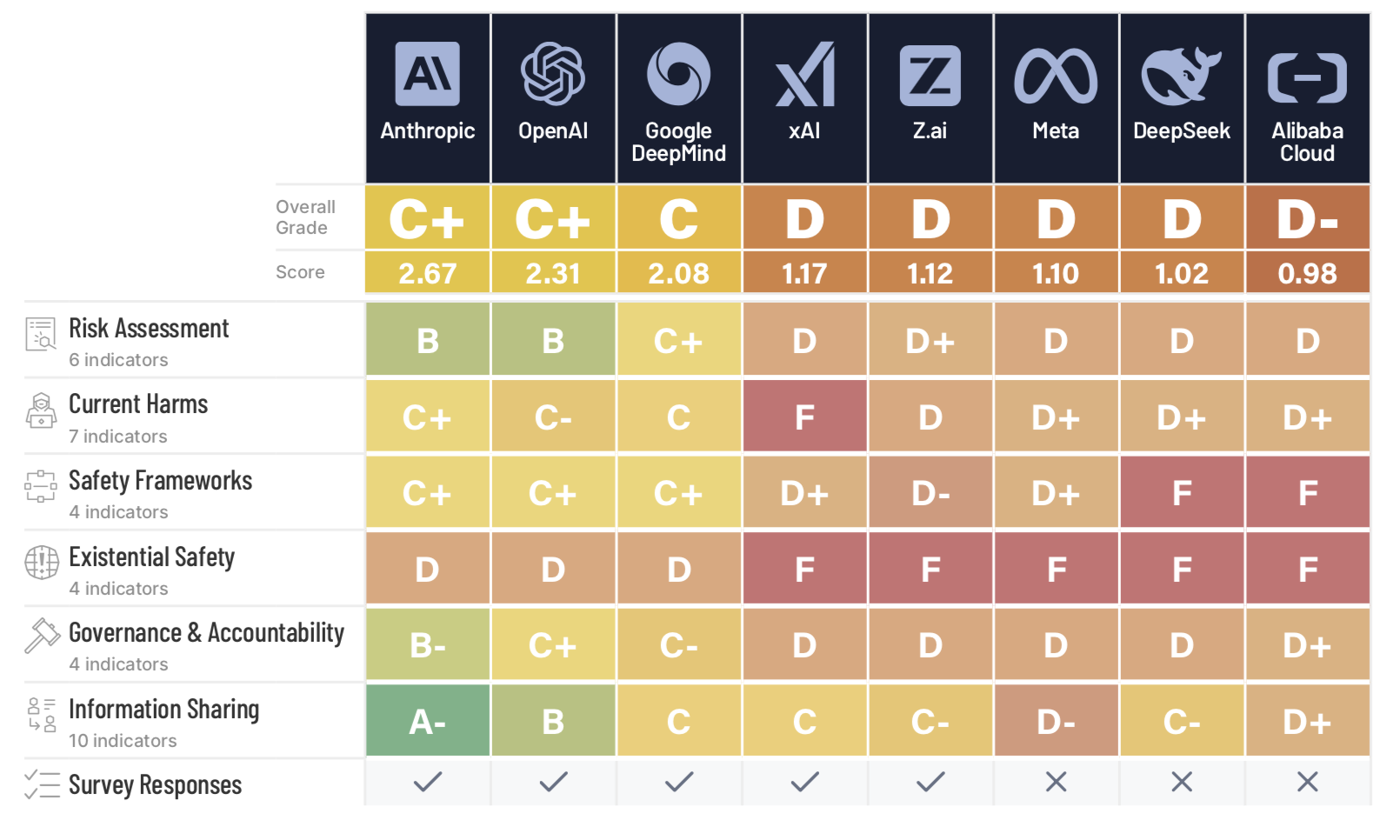
Task: Click the Risk Assessment category icon
Action: 41,335
